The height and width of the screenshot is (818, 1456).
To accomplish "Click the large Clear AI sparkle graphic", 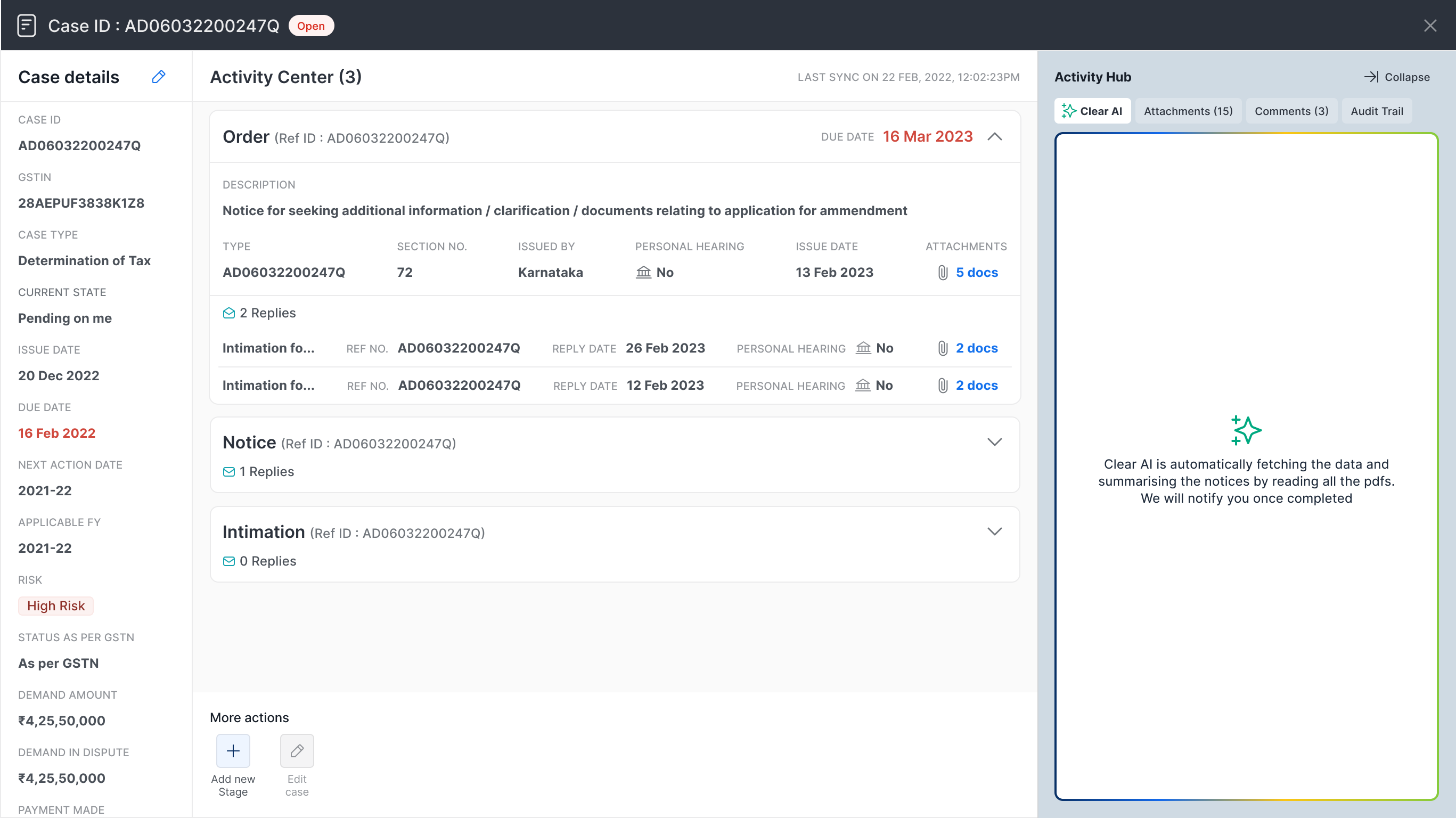I will tap(1246, 430).
